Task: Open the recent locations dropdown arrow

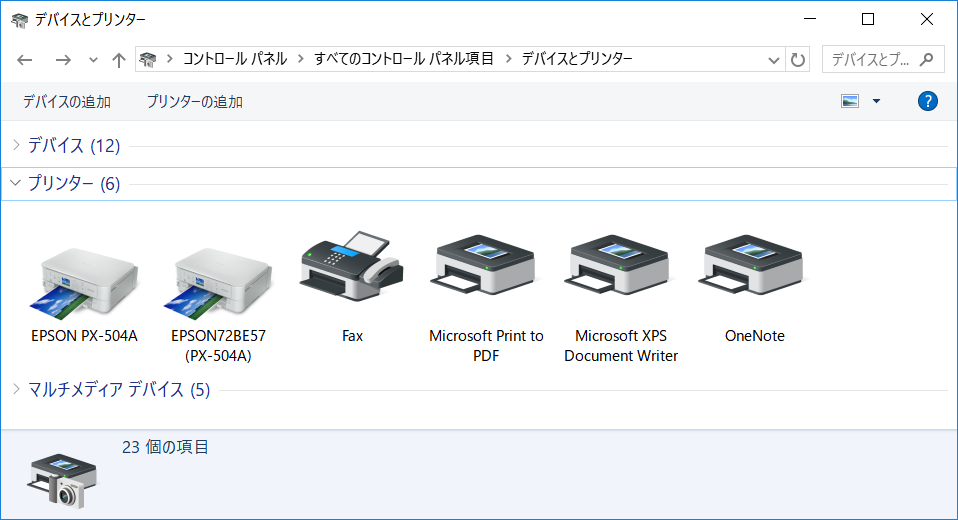Action: point(94,60)
